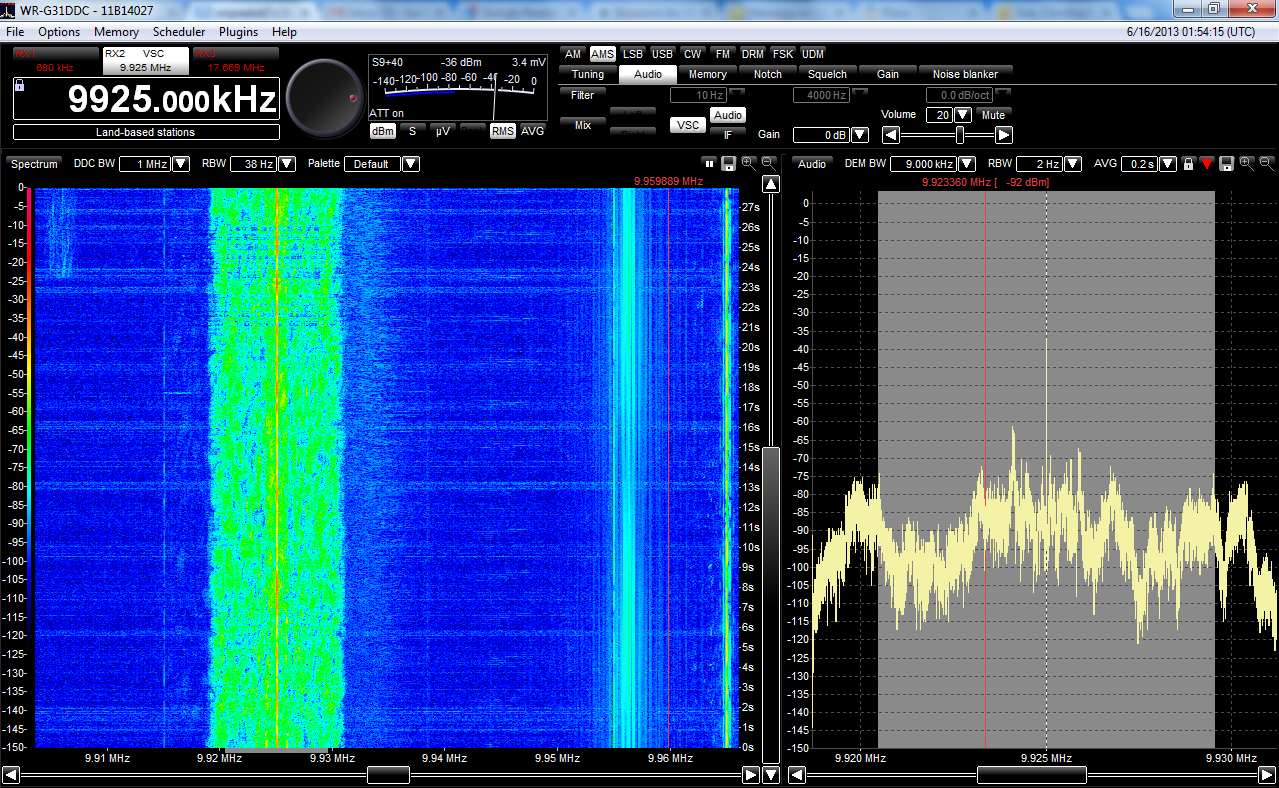Zoom out on the audio spectrum
The width and height of the screenshot is (1279, 788).
coord(1266,163)
